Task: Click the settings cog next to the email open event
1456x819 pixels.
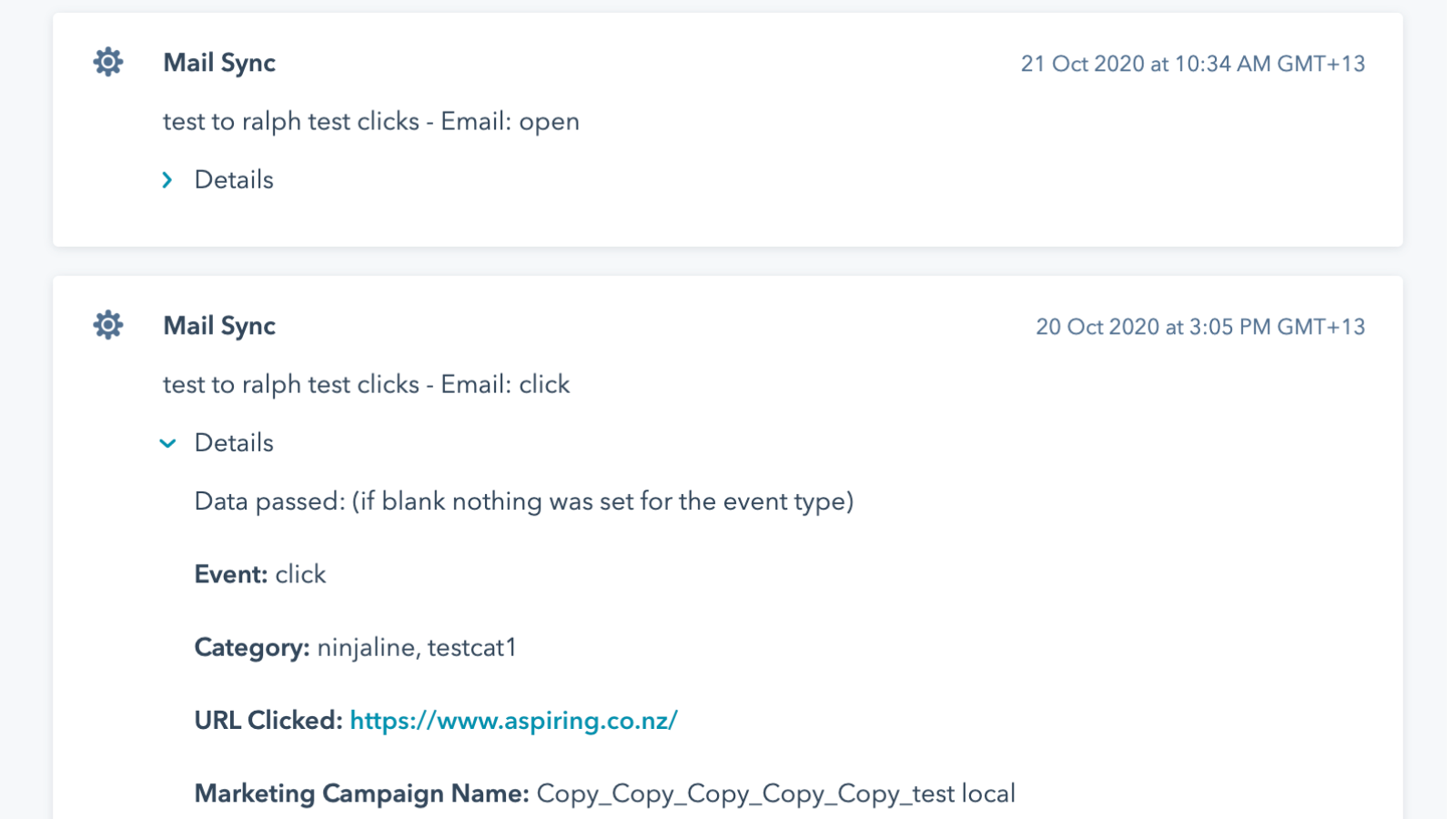Action: click(107, 63)
